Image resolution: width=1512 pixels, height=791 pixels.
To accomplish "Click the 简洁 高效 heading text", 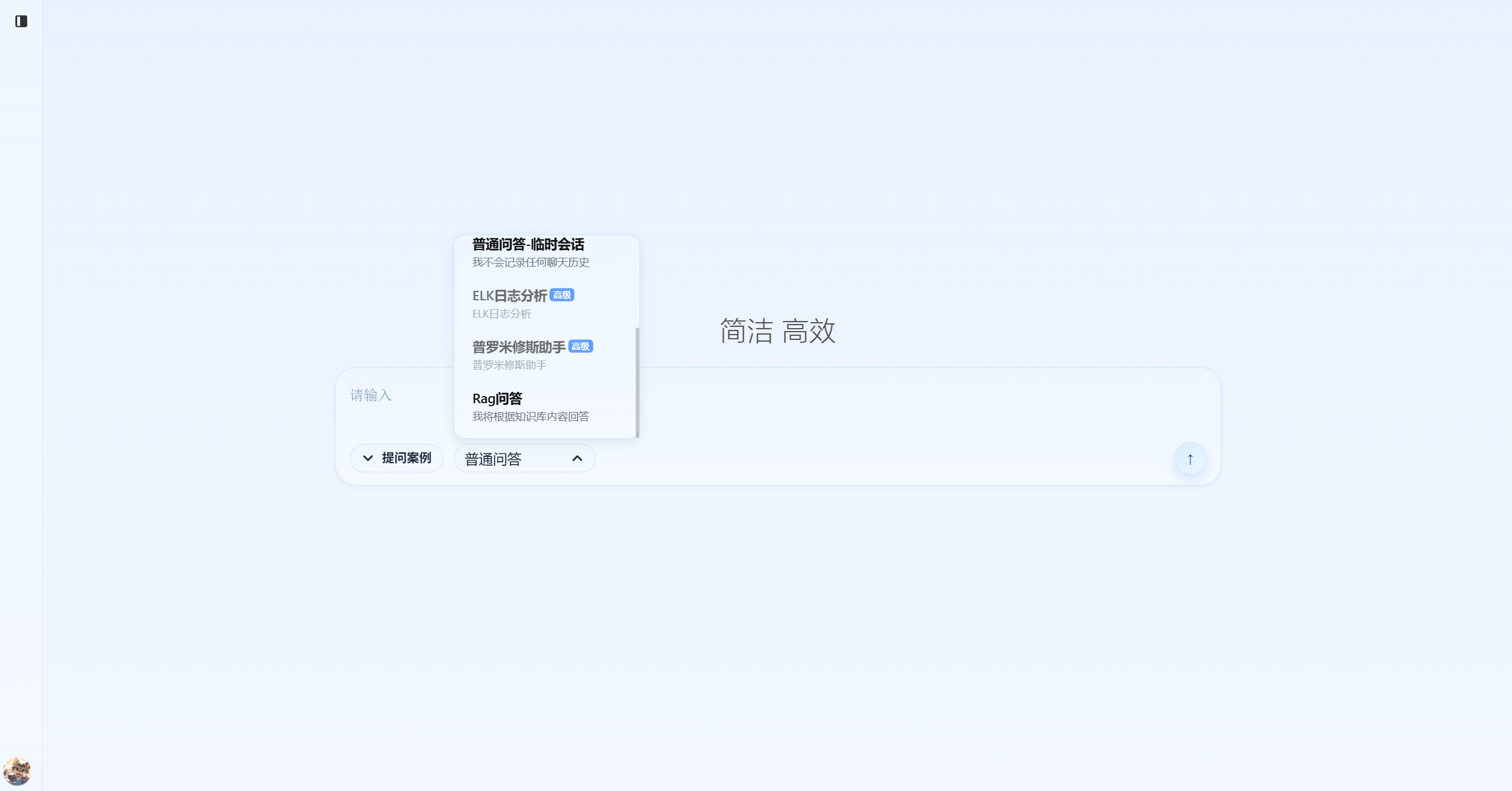I will [x=777, y=331].
